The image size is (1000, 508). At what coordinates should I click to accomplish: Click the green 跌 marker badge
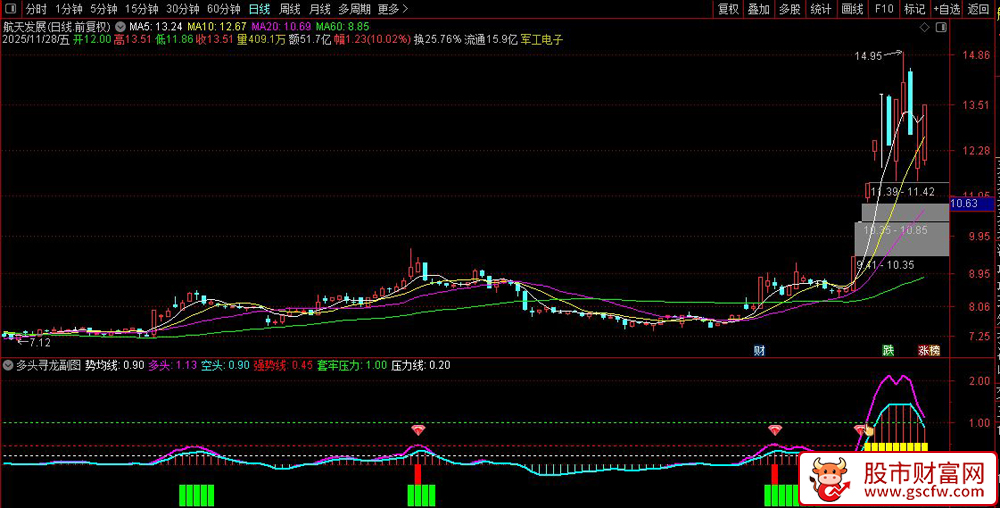tap(887, 351)
